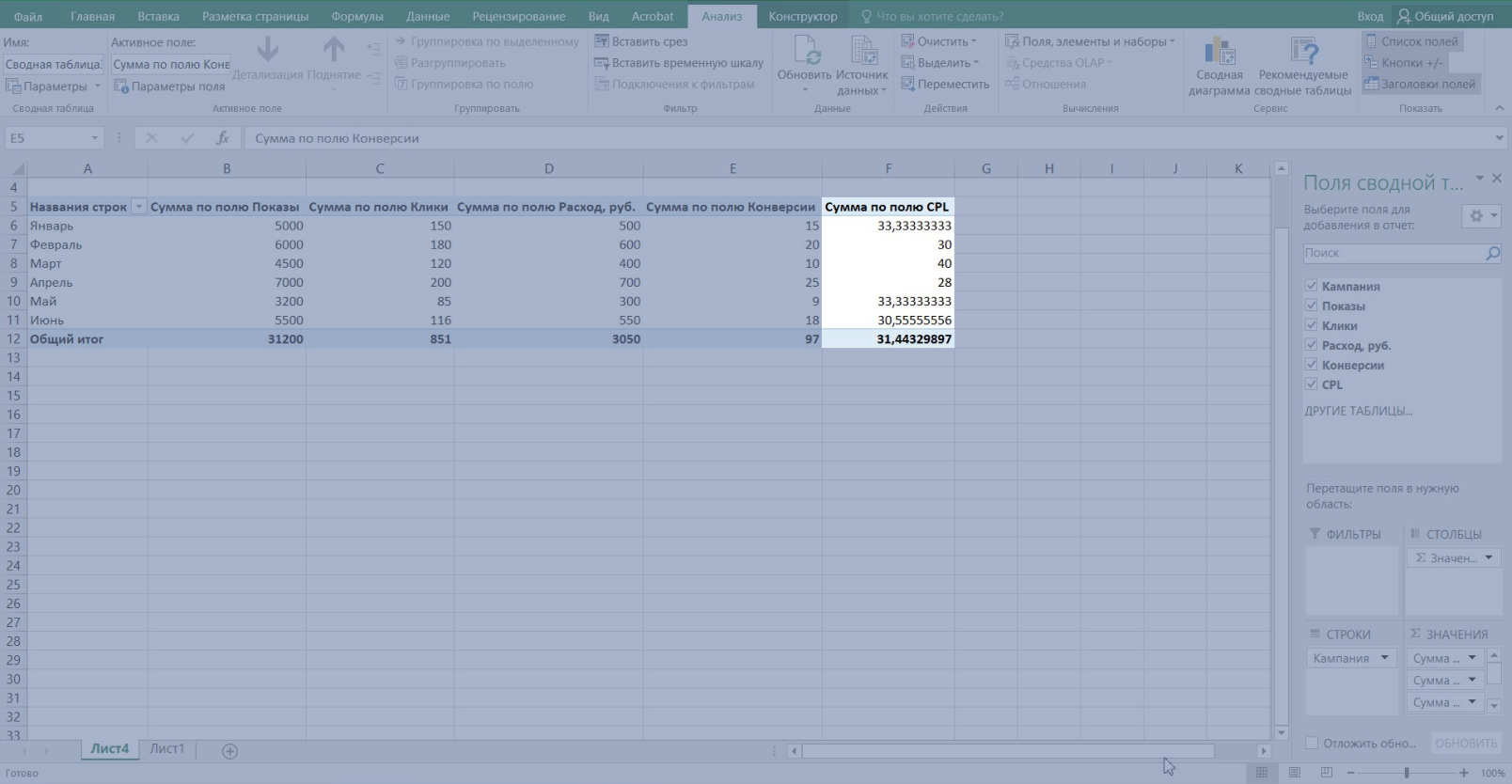Open Рекомендуемые сводные таблицы icon
The width and height of the screenshot is (1512, 784).
[x=1303, y=51]
